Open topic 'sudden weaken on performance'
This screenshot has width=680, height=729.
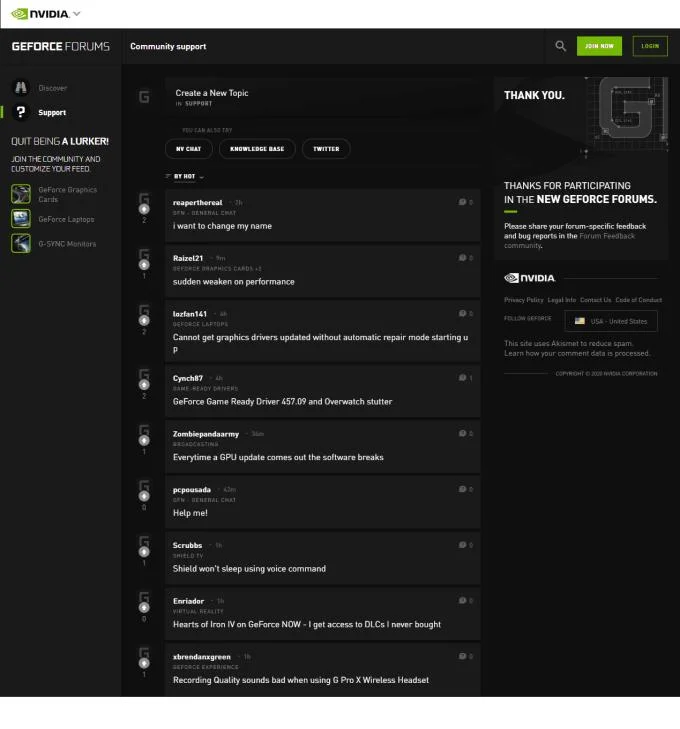click(x=233, y=282)
